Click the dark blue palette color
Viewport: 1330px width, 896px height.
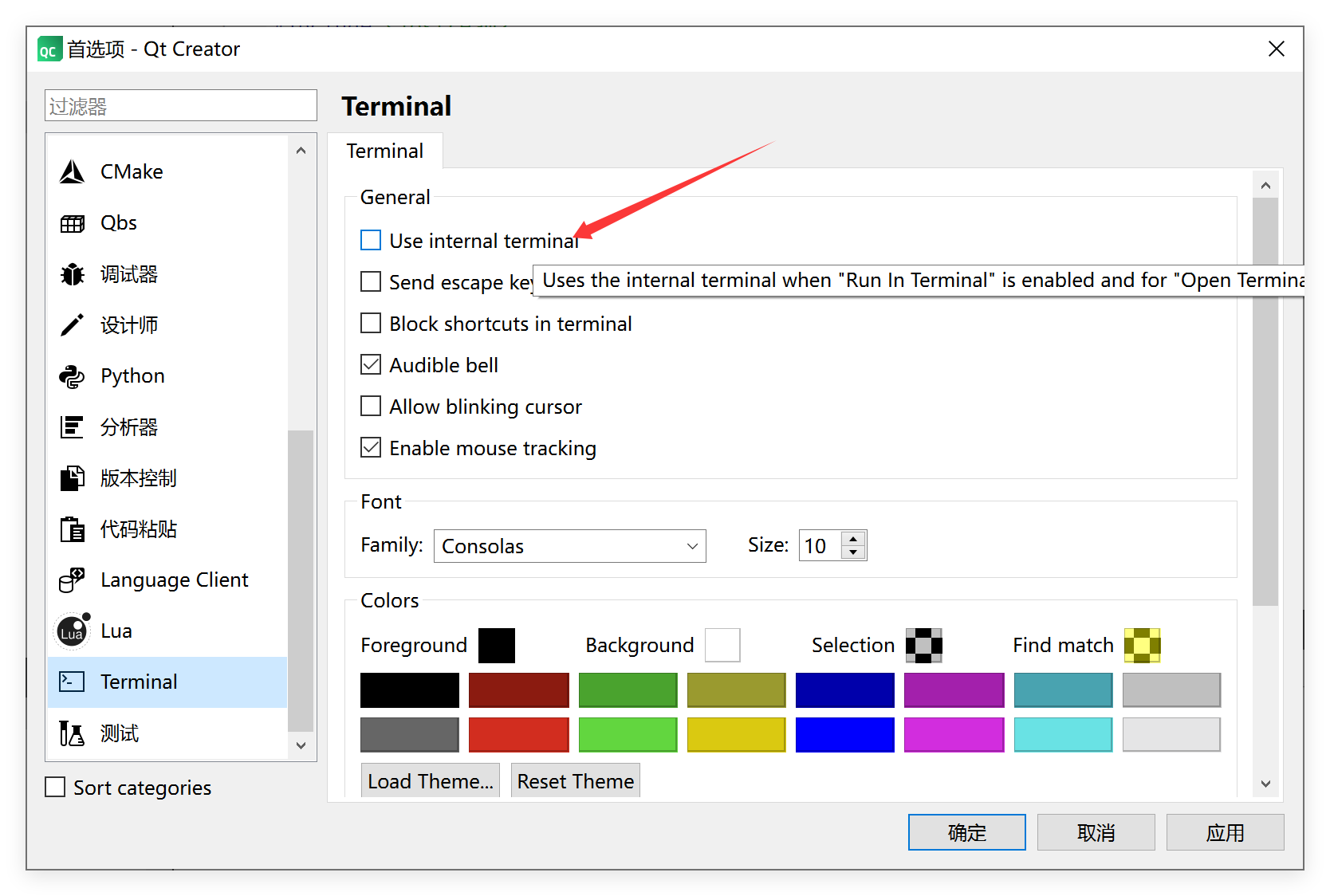tap(844, 690)
